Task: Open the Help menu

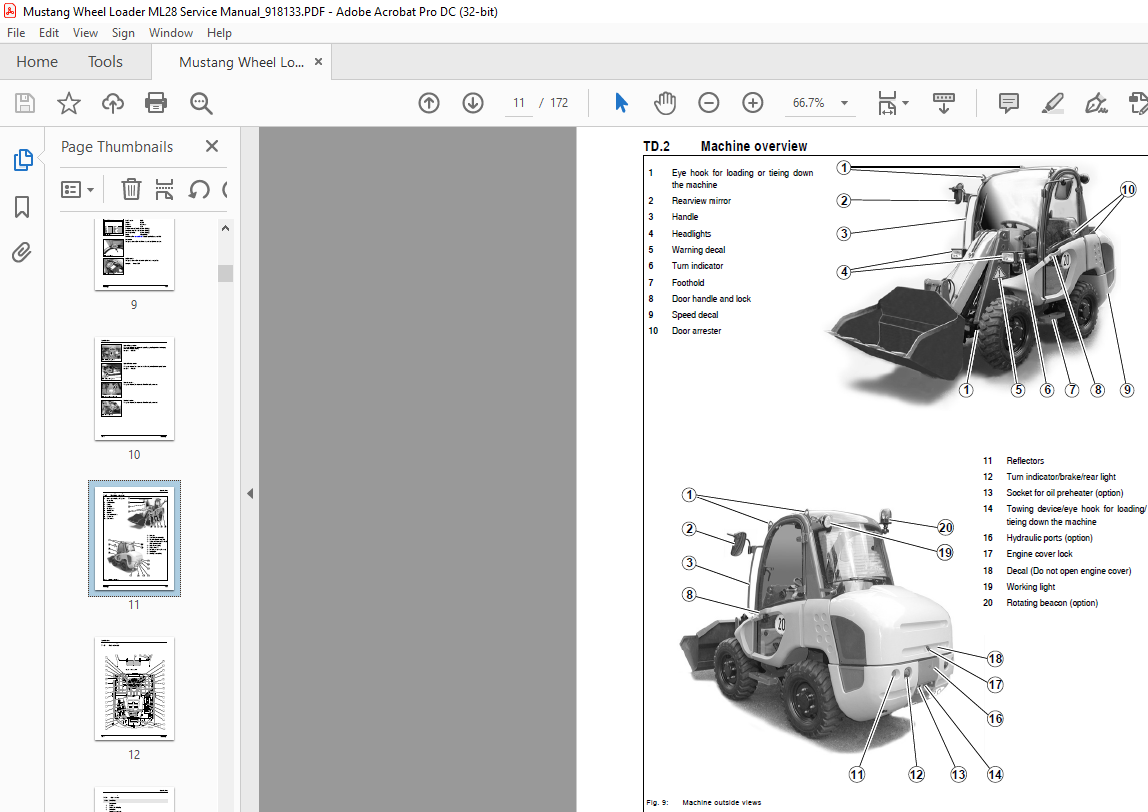Action: tap(219, 33)
